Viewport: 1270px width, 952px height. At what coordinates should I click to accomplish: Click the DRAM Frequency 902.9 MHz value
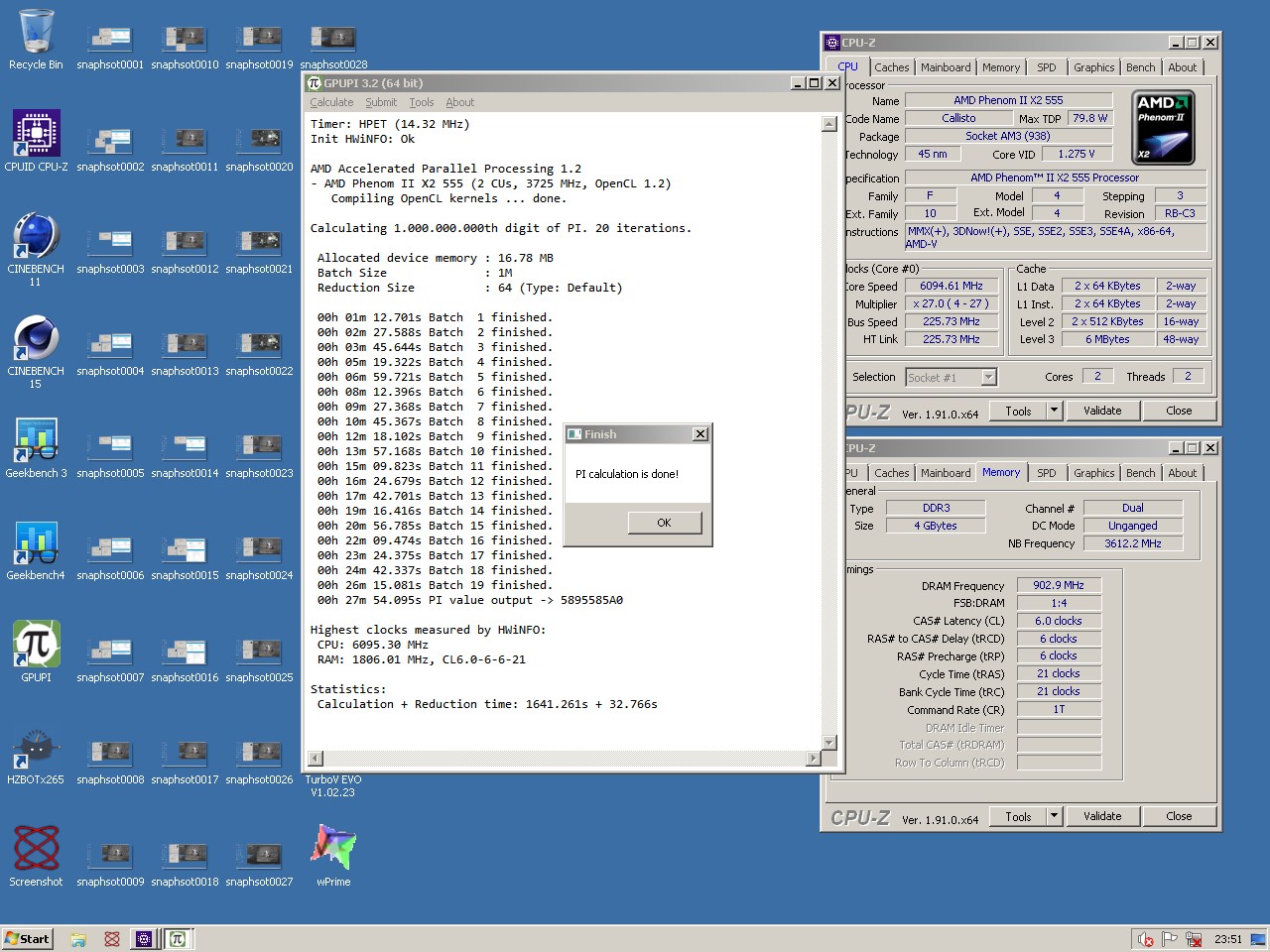(1059, 585)
